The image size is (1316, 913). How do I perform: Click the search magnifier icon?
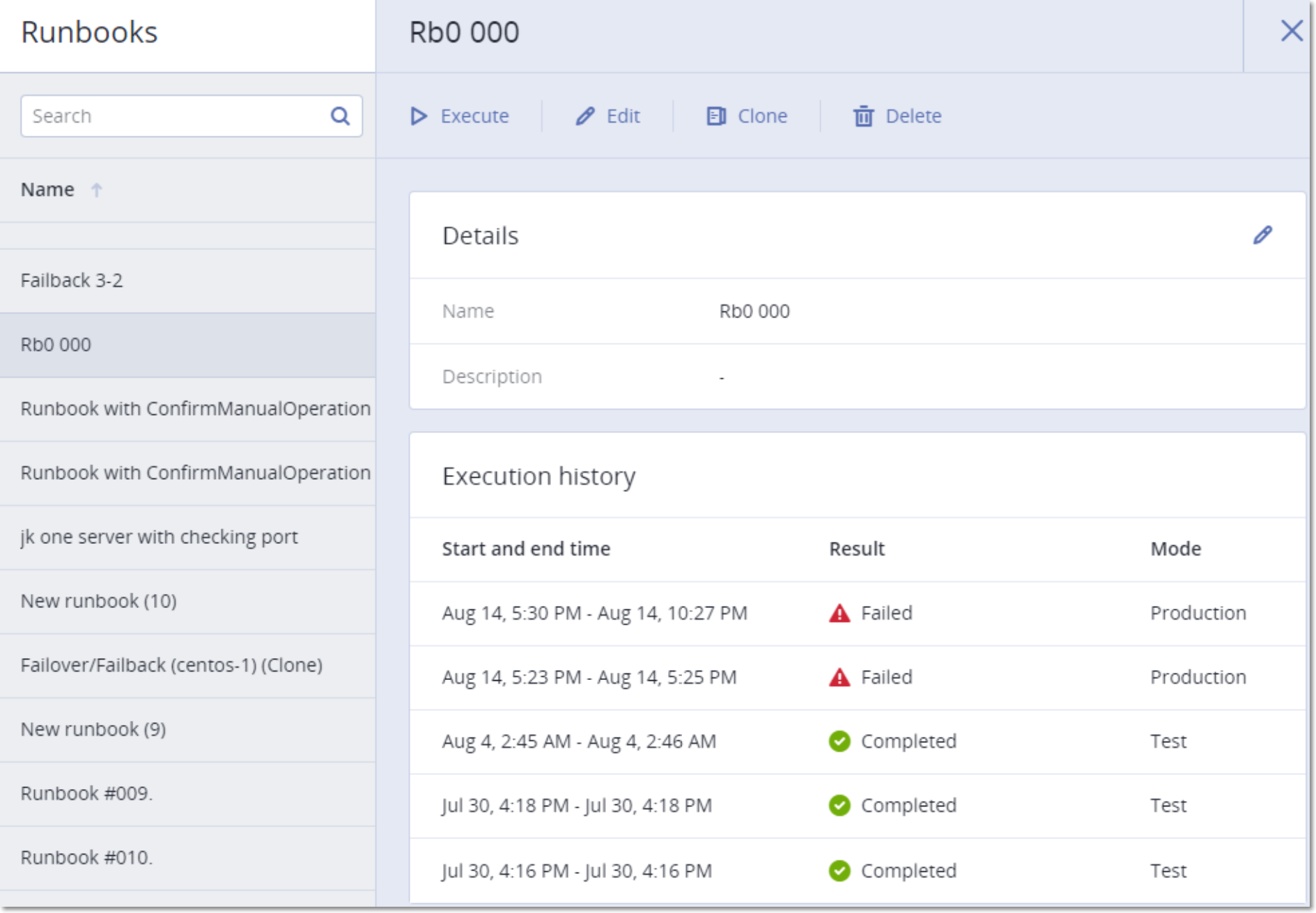pyautogui.click(x=340, y=116)
